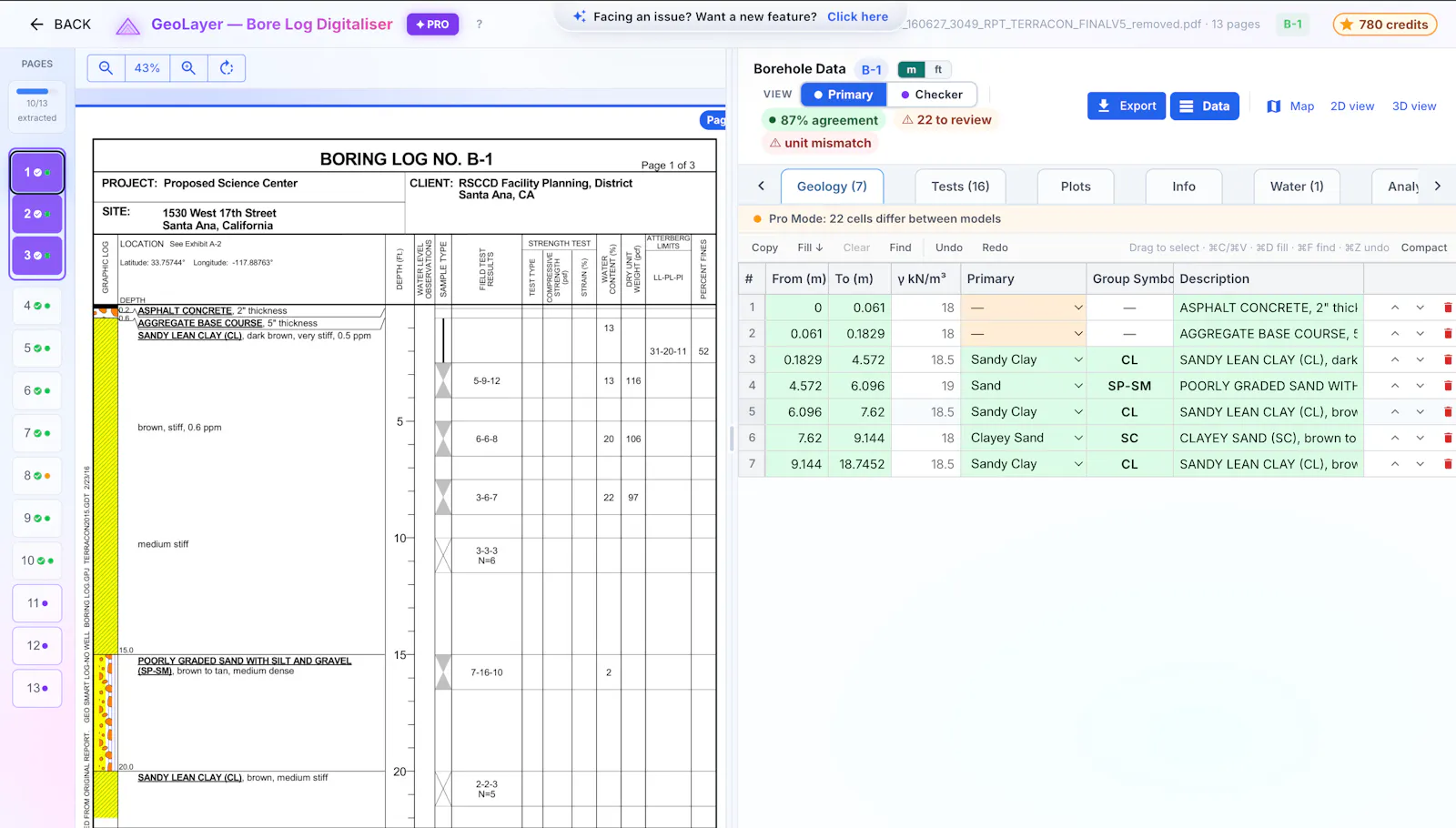Image resolution: width=1456 pixels, height=828 pixels.
Task: Open row 3 Sandy Clay dropdown
Action: 1025,360
